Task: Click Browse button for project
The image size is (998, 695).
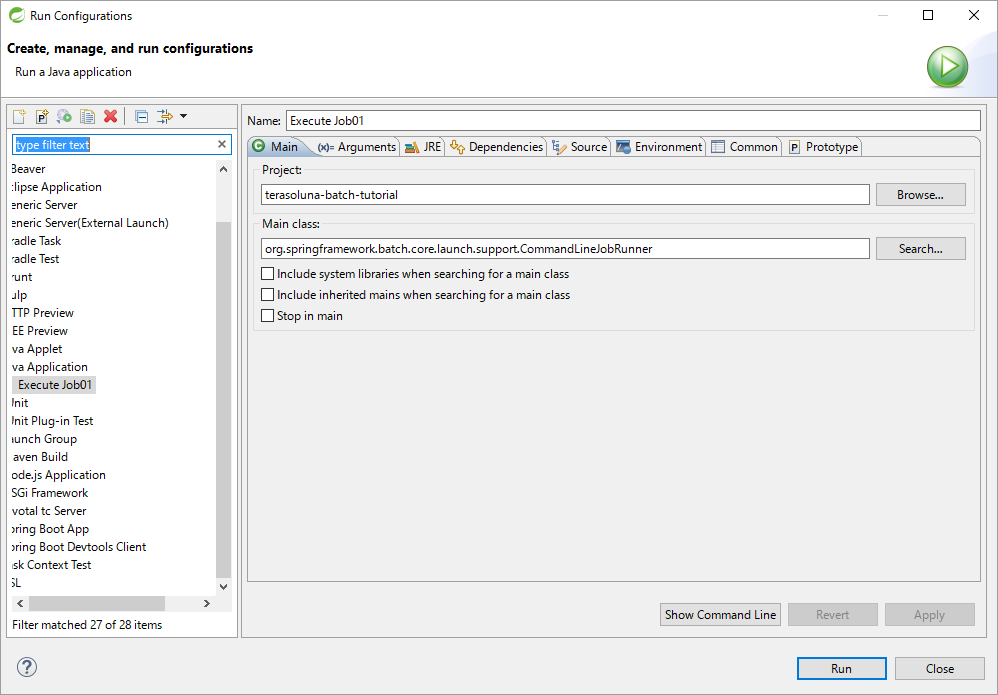Action: coord(920,195)
